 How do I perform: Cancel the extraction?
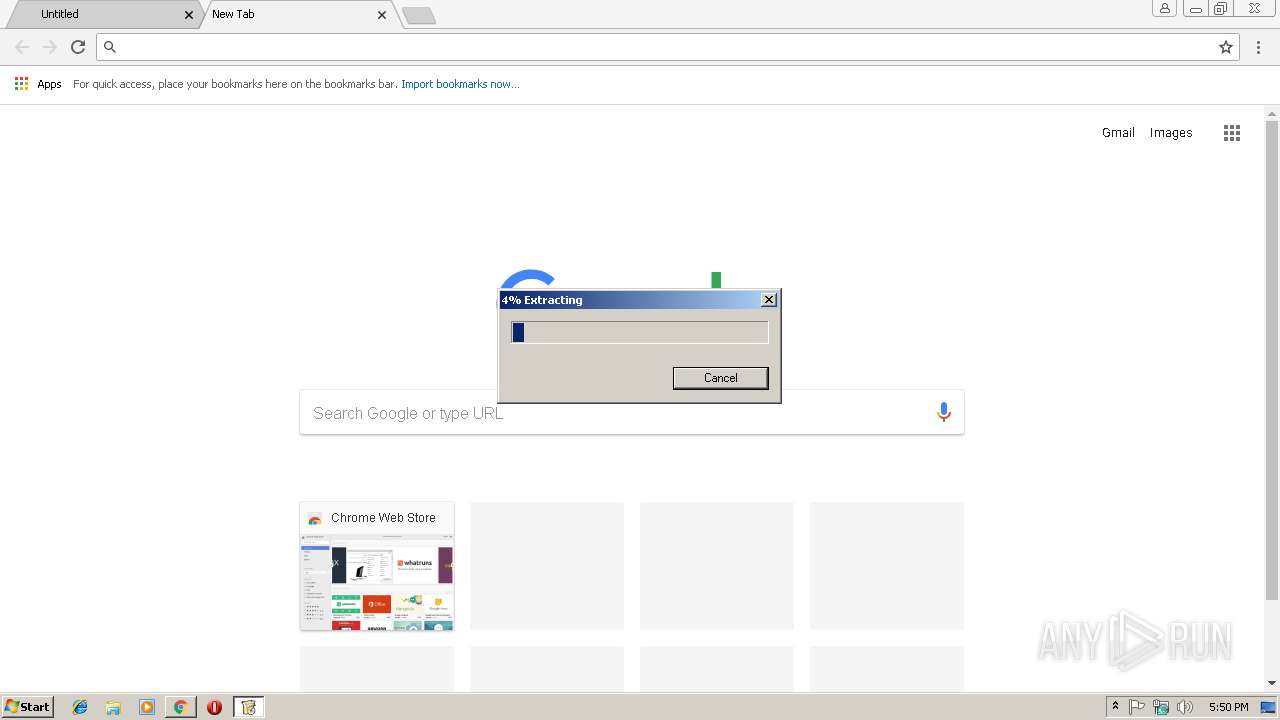pyautogui.click(x=720, y=378)
